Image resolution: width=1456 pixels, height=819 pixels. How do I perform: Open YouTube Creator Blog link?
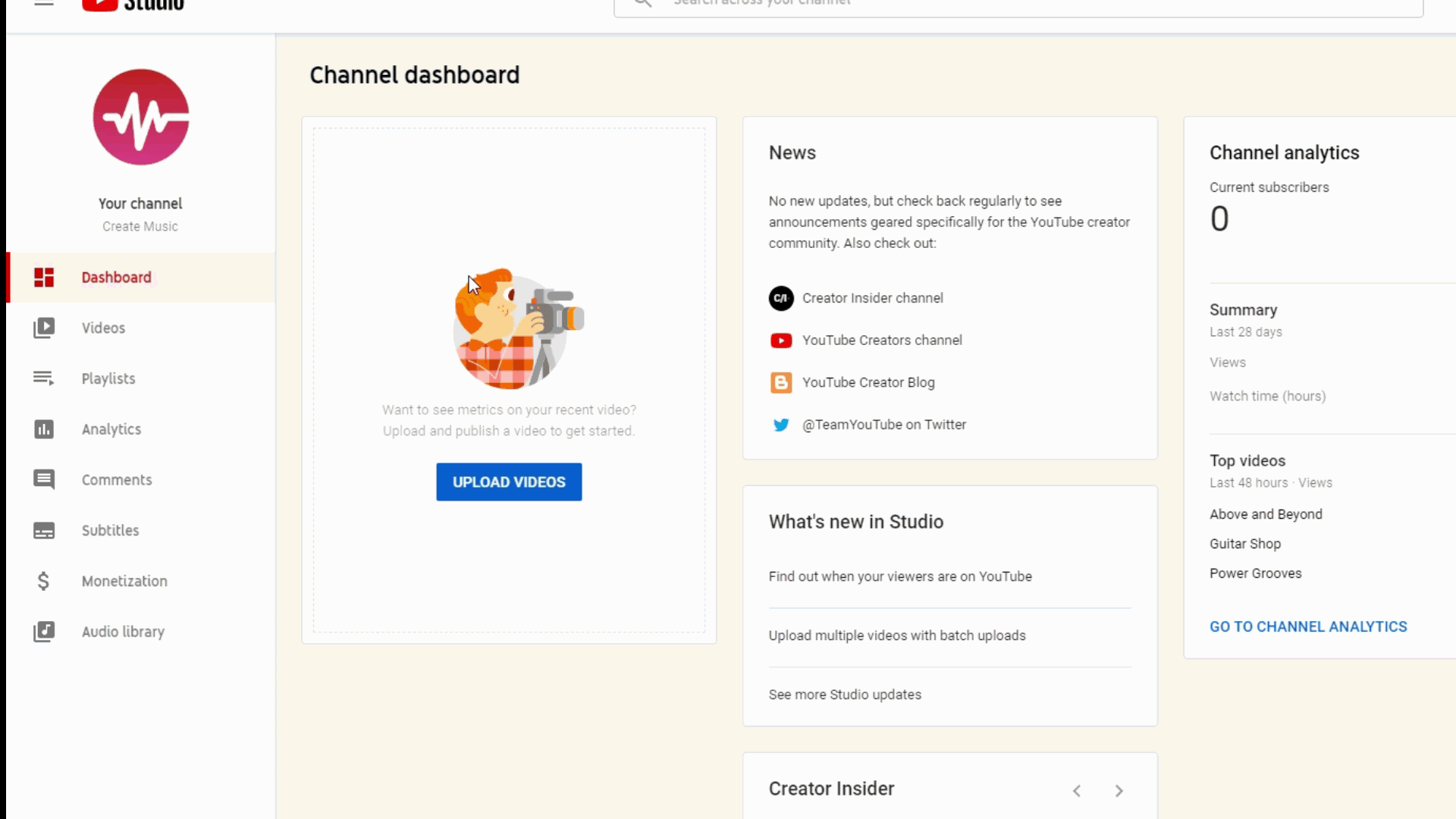(868, 383)
